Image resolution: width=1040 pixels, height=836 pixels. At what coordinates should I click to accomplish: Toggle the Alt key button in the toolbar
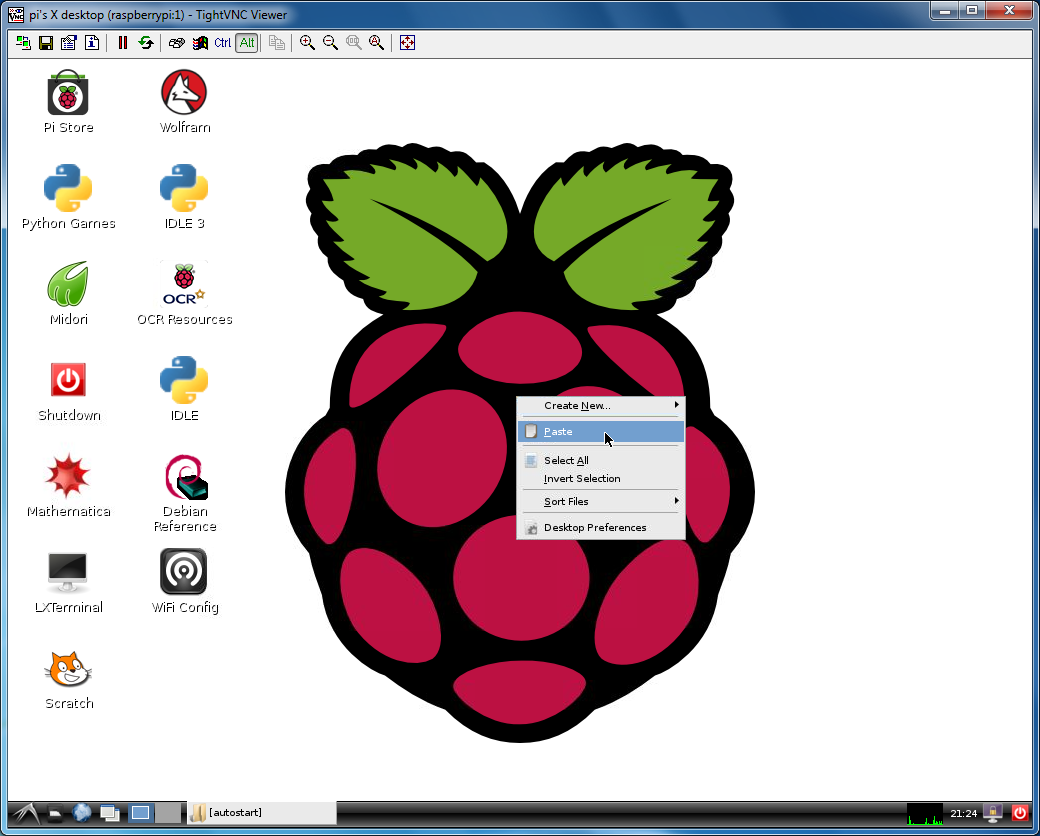(x=247, y=43)
